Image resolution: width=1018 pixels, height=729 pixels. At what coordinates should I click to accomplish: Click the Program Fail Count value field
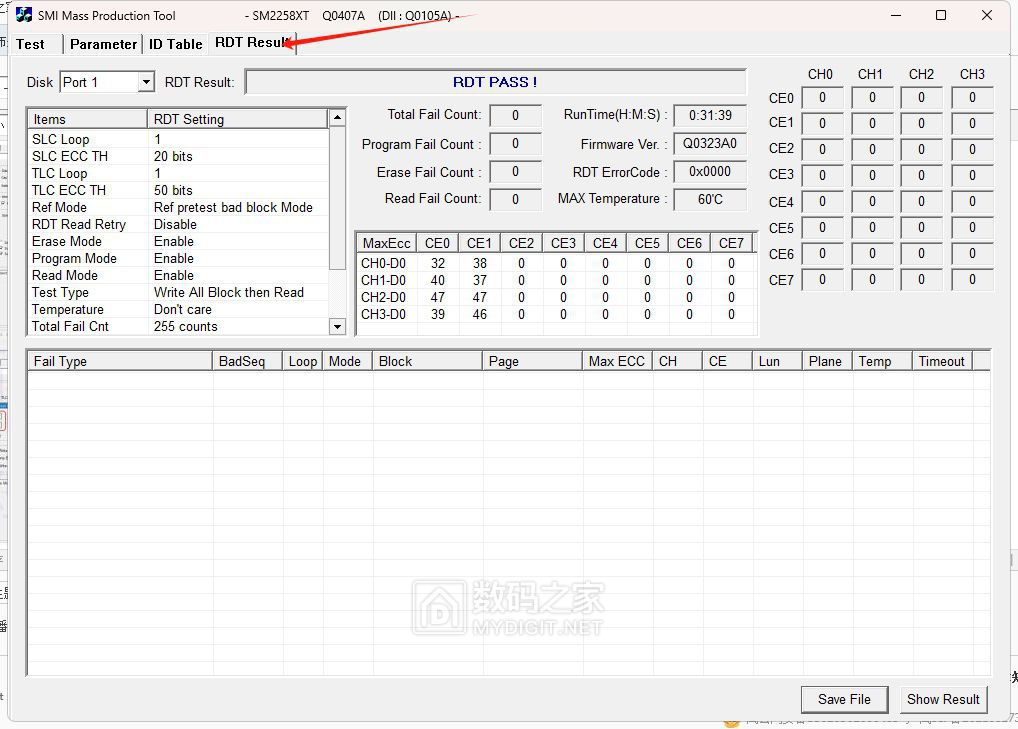pyautogui.click(x=515, y=143)
